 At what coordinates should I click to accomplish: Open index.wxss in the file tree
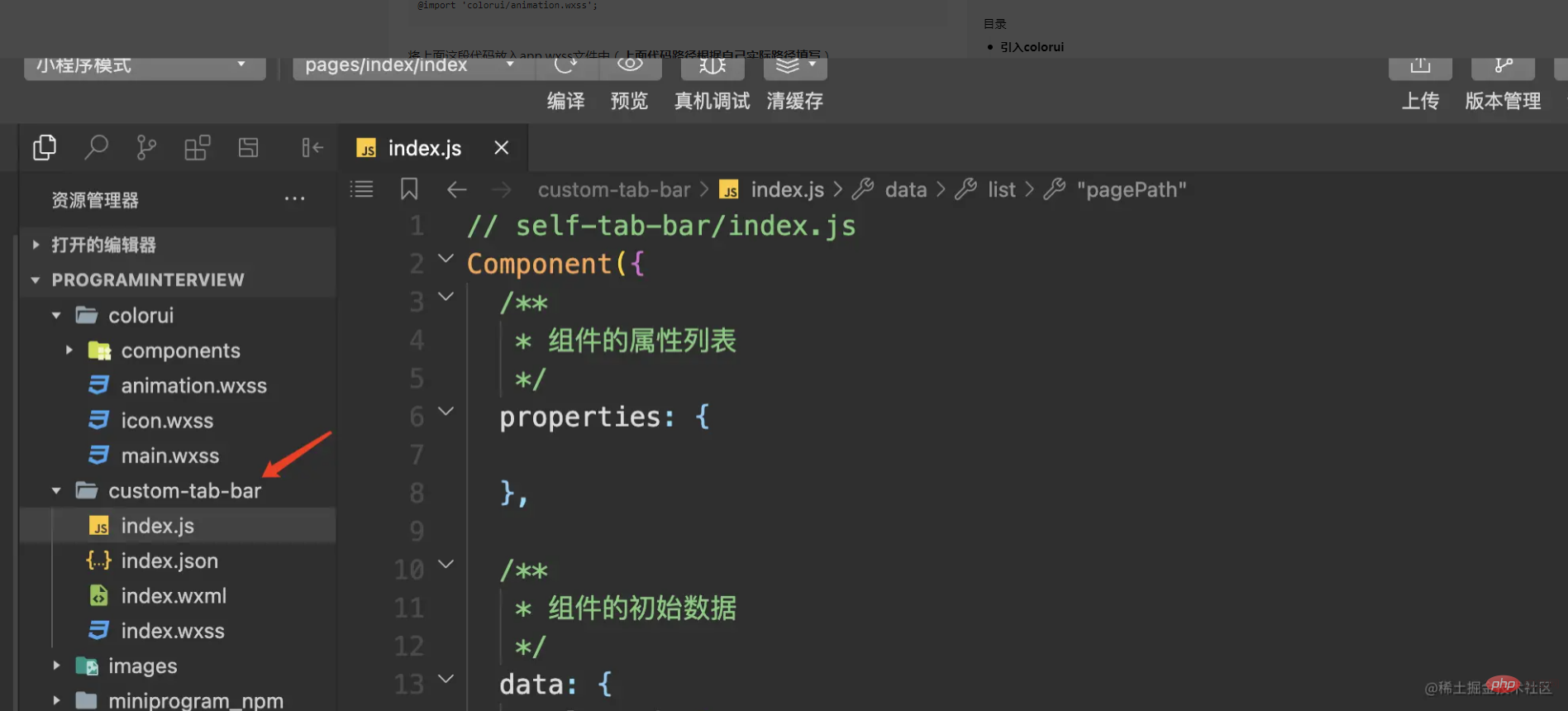click(x=173, y=631)
